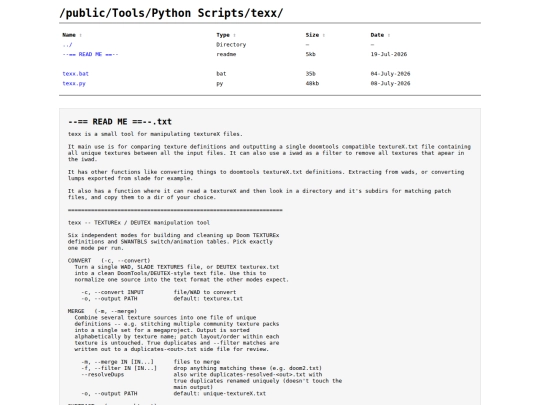Click the '--== READ ME ==--.txt' readme heading
540x405 pixels.
pyautogui.click(x=120, y=122)
